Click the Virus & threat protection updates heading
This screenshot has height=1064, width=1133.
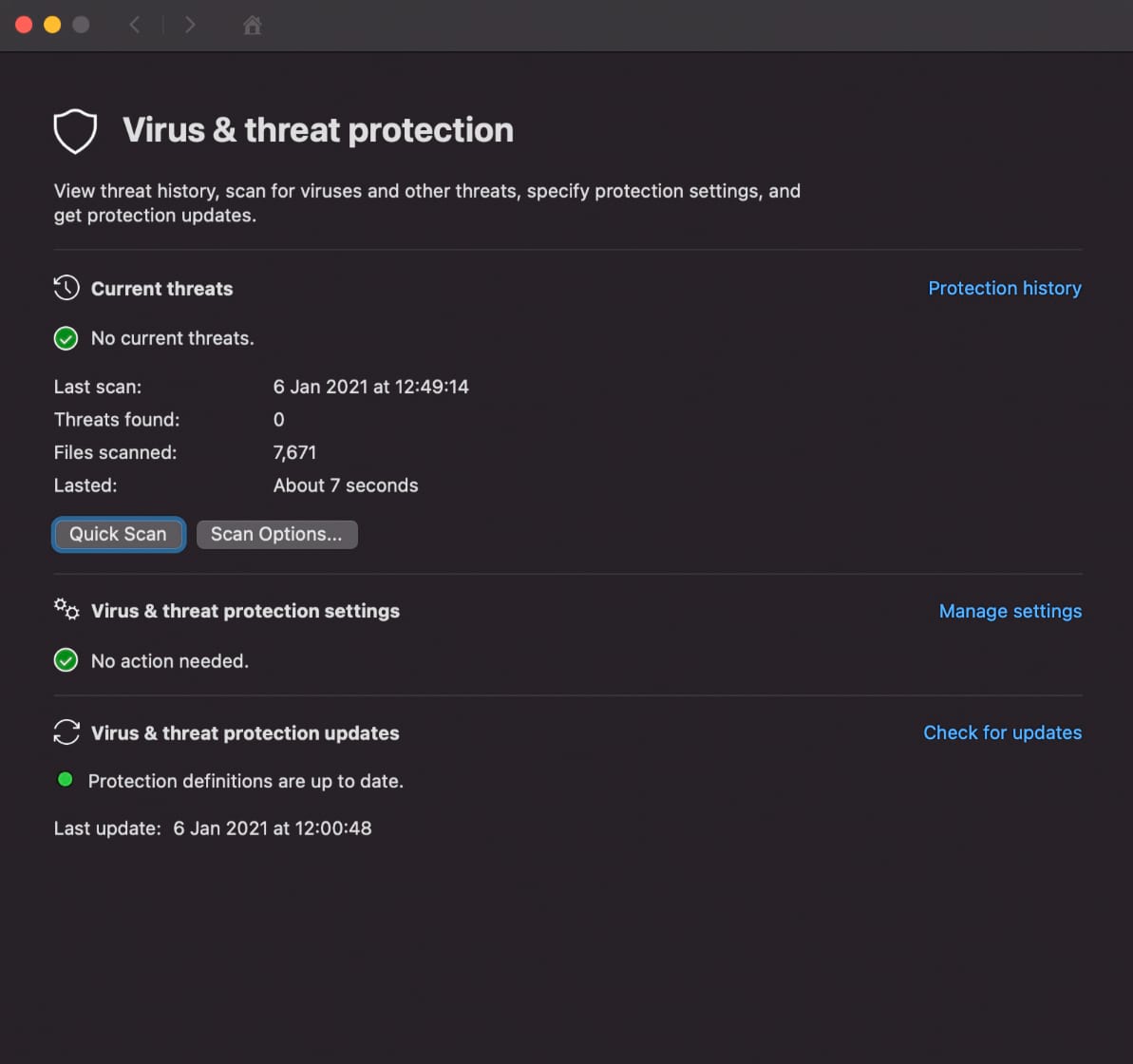click(245, 733)
